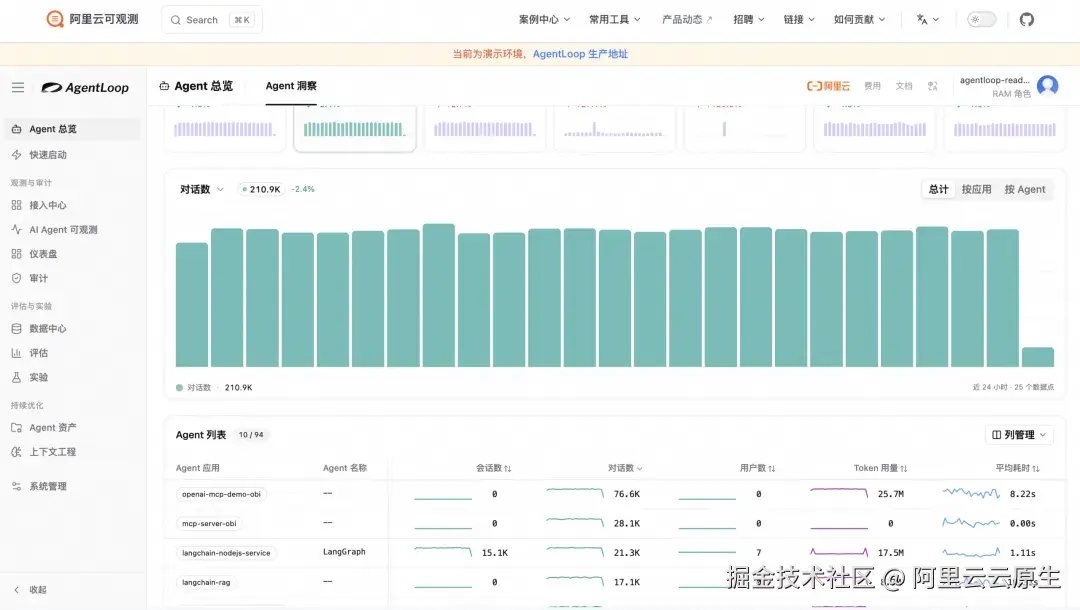Click the 25.7M token usage value
1080x610 pixels.
click(x=891, y=494)
